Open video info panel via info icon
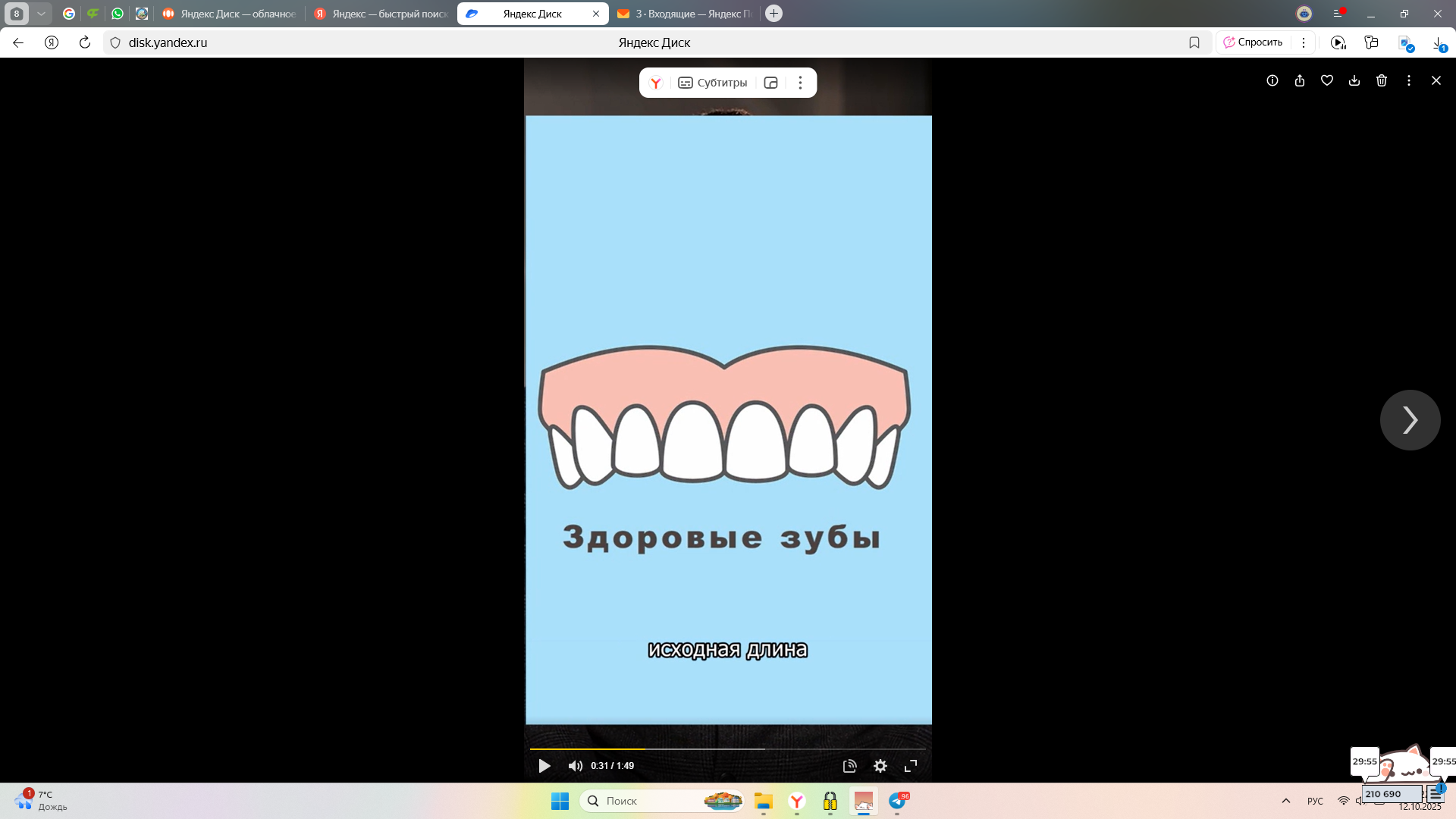The width and height of the screenshot is (1456, 819). point(1272,80)
